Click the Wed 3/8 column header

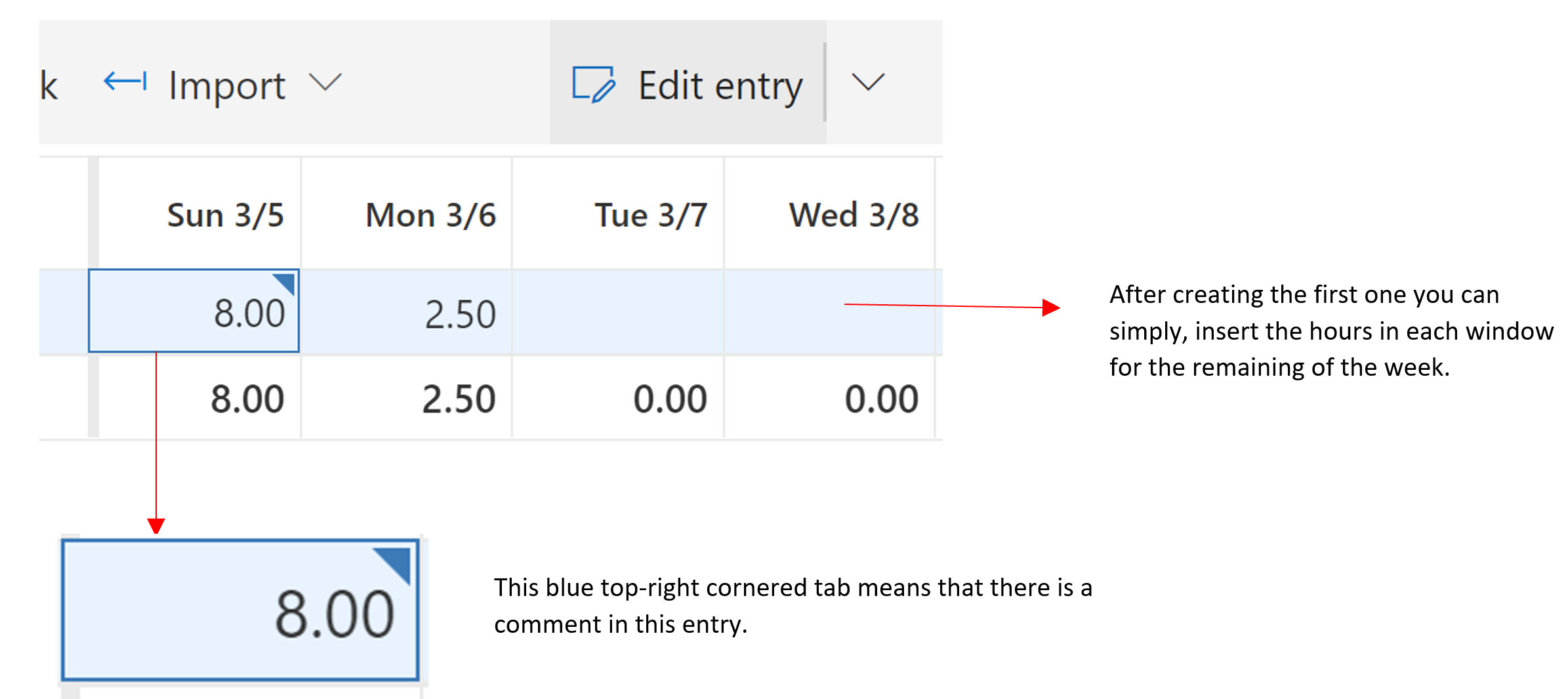pyautogui.click(x=853, y=214)
